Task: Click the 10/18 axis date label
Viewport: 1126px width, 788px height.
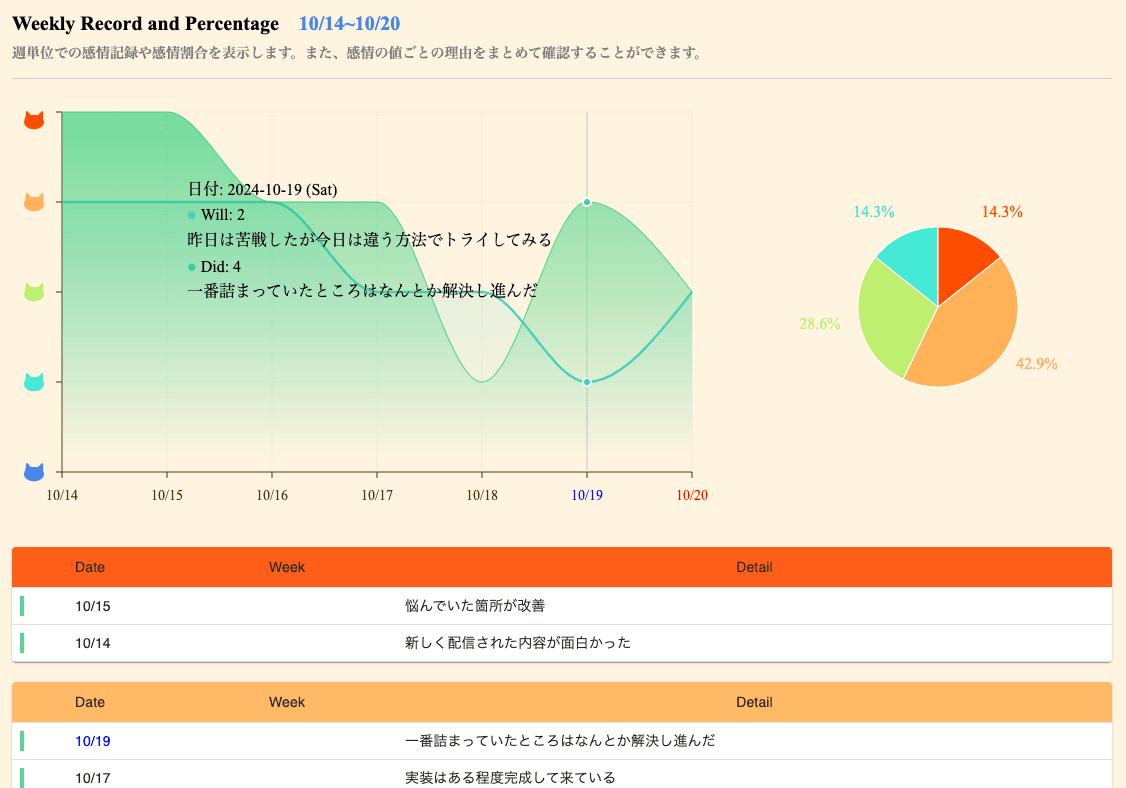Action: [x=482, y=495]
